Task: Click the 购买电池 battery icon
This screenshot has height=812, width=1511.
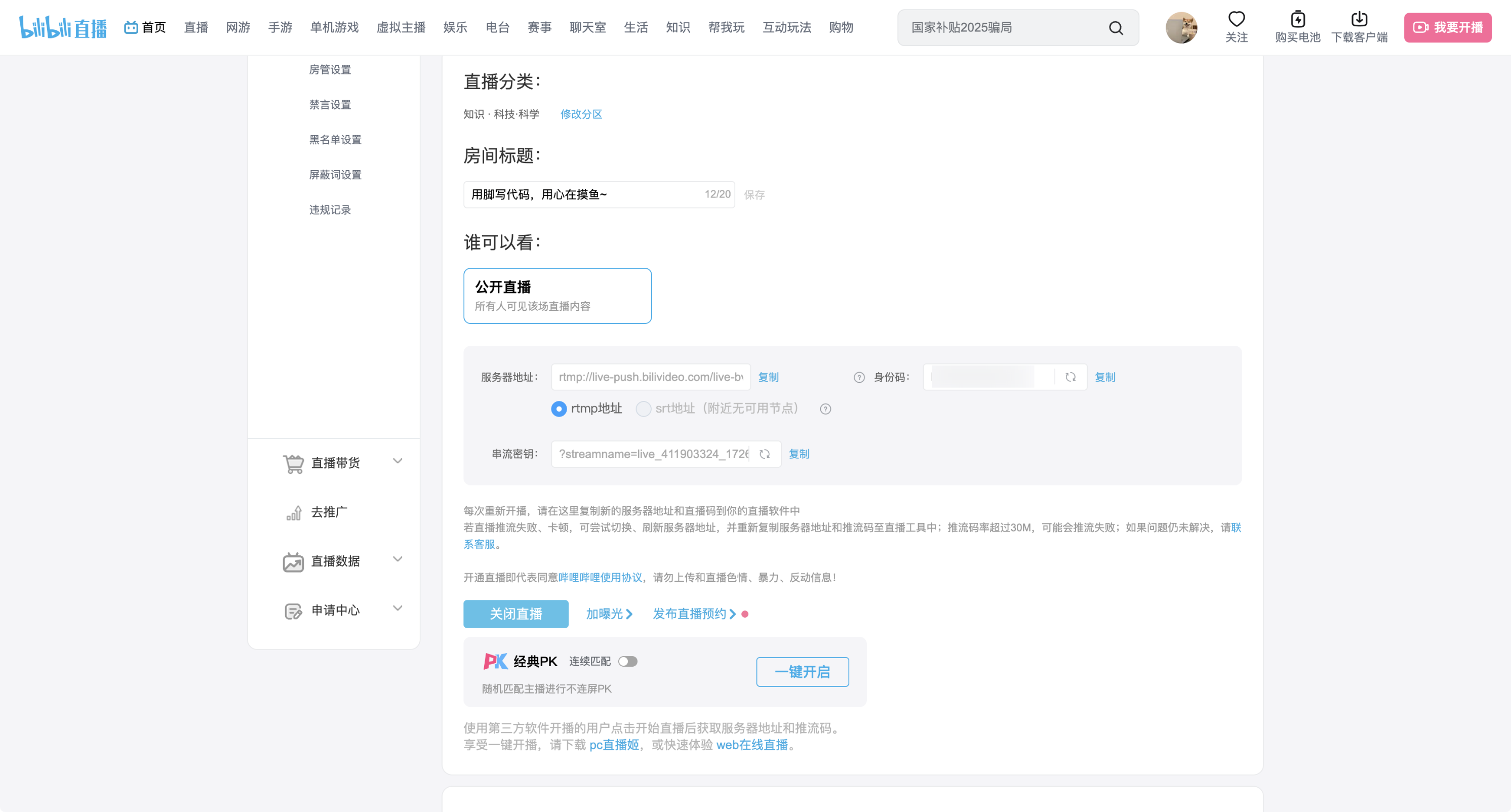Action: pyautogui.click(x=1297, y=20)
